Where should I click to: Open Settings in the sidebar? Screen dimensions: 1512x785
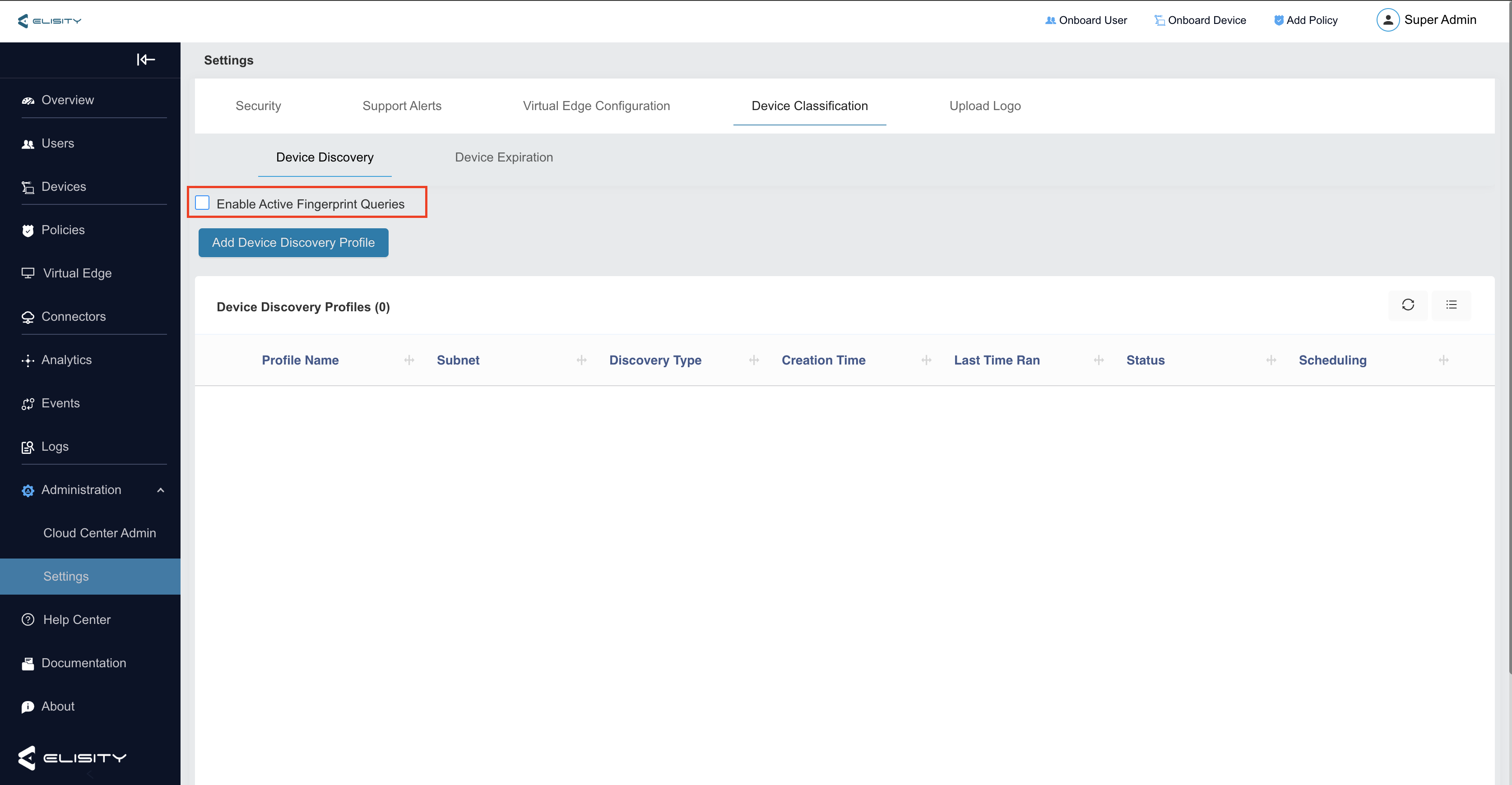pos(90,577)
